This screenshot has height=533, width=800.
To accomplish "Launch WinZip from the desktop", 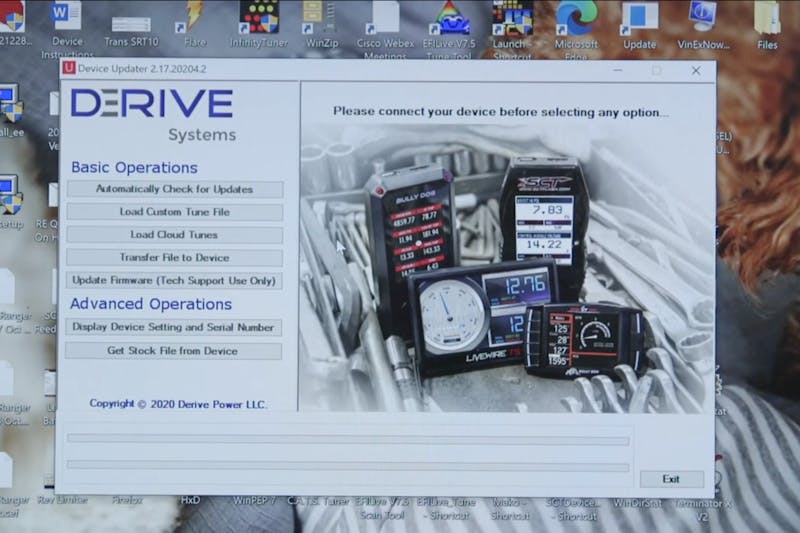I will tap(321, 17).
